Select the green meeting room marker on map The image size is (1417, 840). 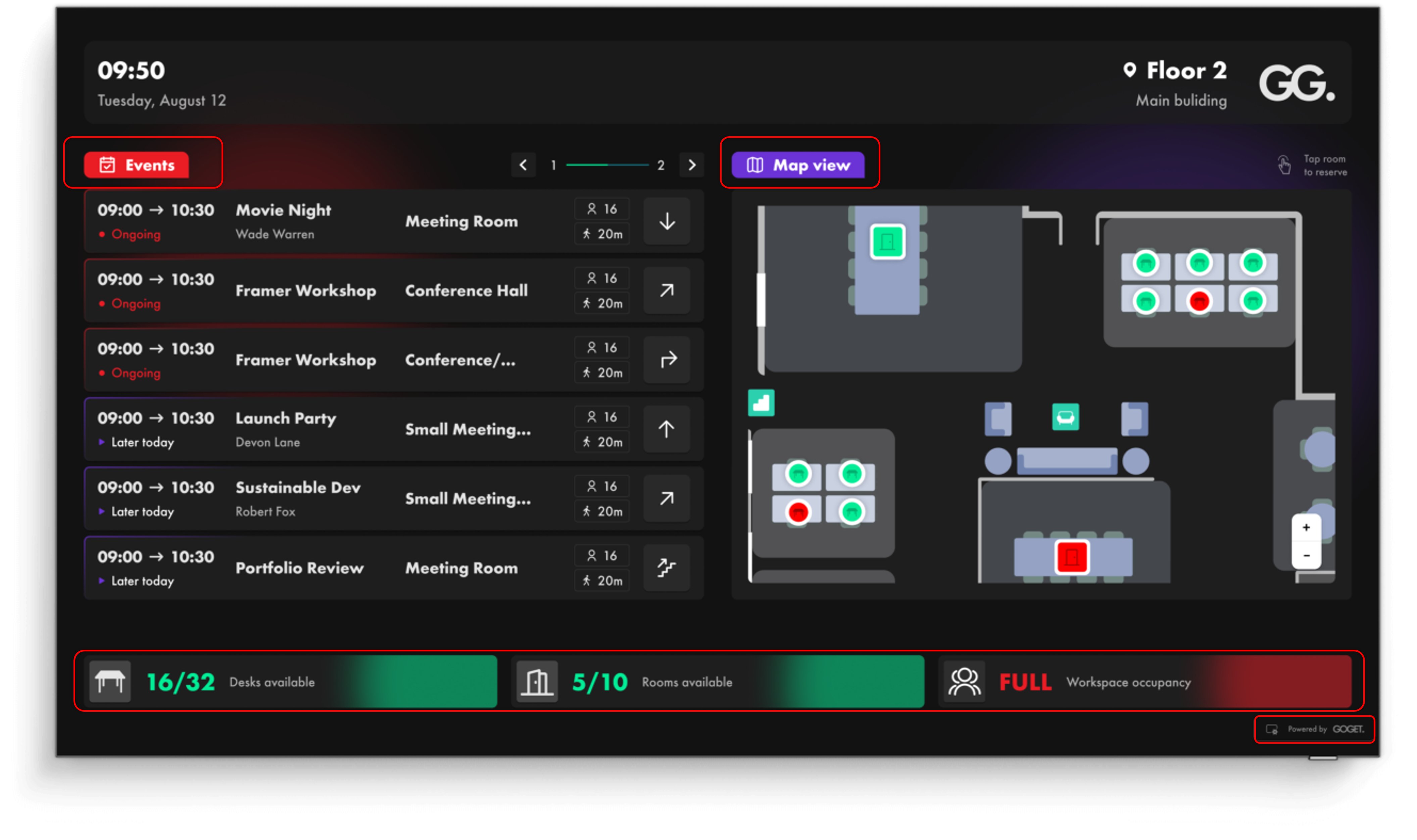pos(888,242)
